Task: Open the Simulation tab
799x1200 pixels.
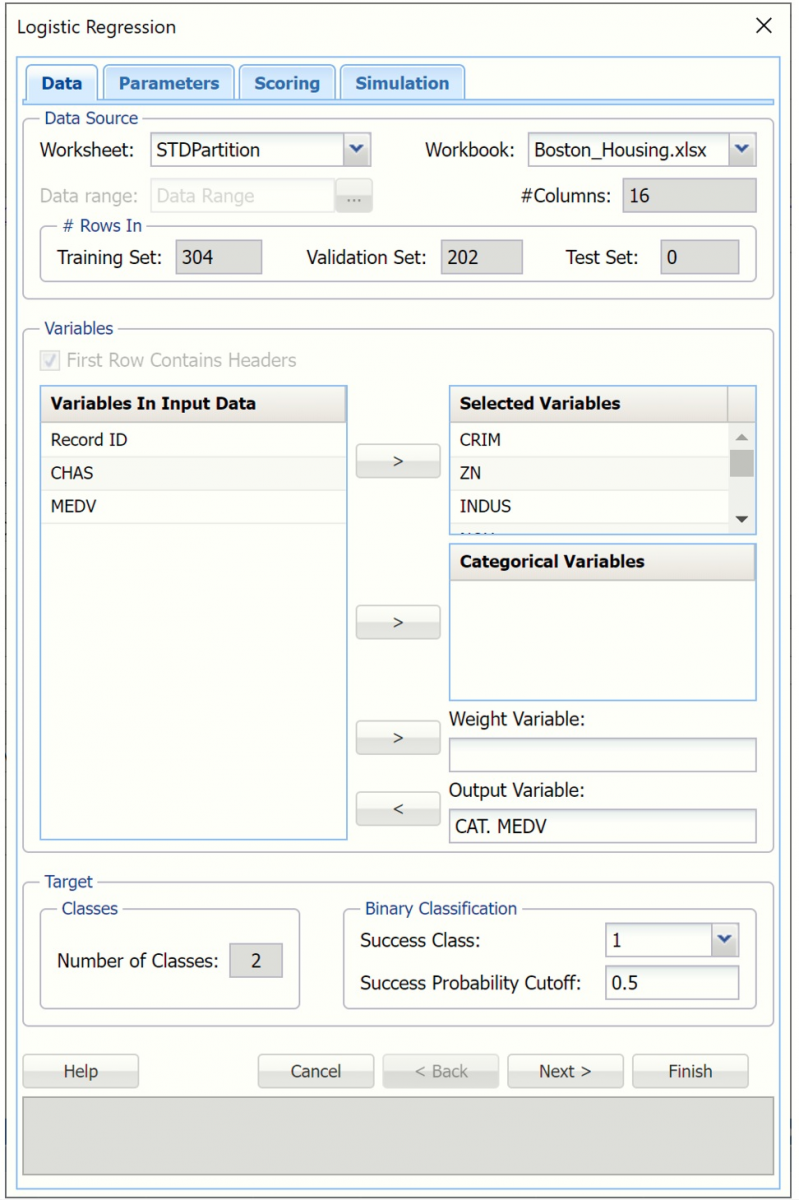Action: [402, 83]
